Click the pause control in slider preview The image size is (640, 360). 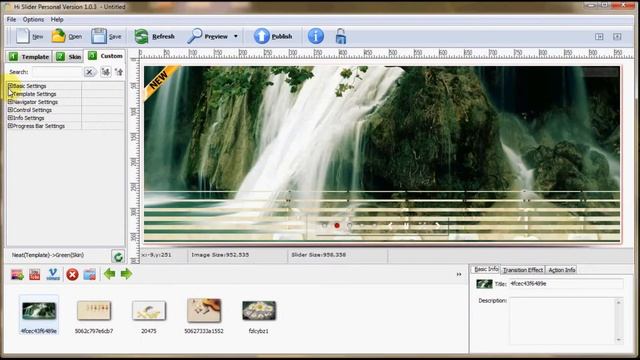(406, 225)
